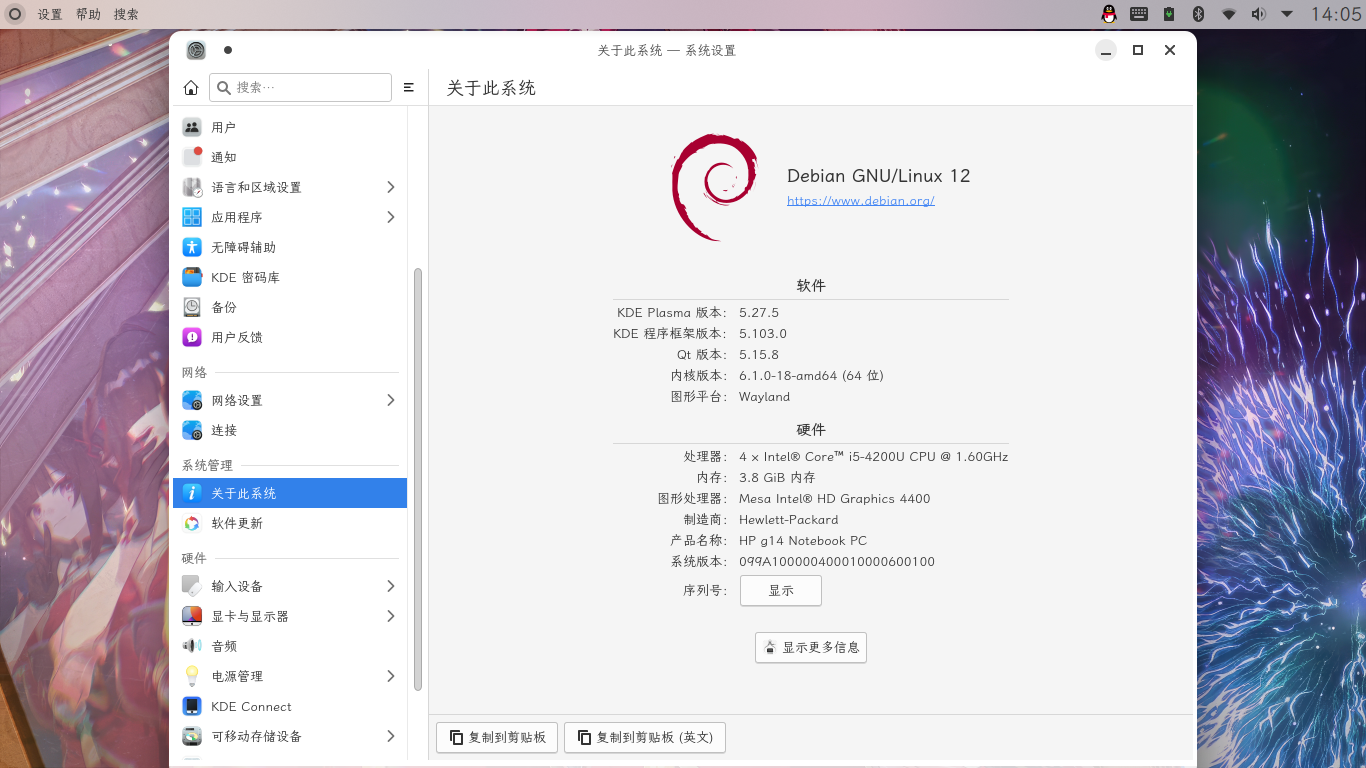Click 复制到剪贴板 (英文) button
This screenshot has width=1366, height=768.
coord(645,738)
